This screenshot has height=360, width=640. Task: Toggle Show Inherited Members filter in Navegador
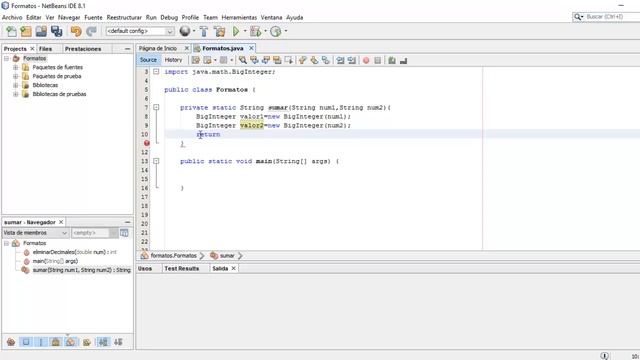point(11,342)
